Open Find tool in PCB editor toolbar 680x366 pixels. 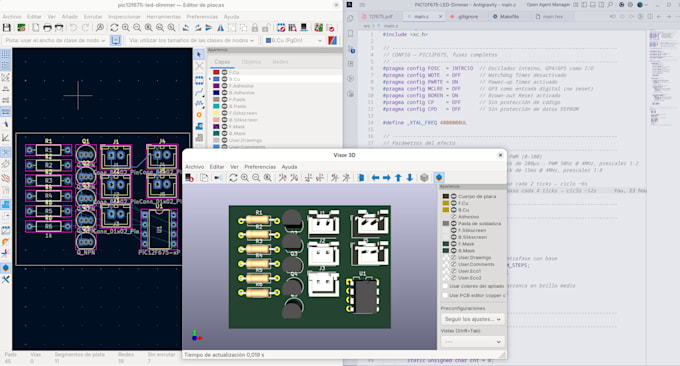click(100, 28)
